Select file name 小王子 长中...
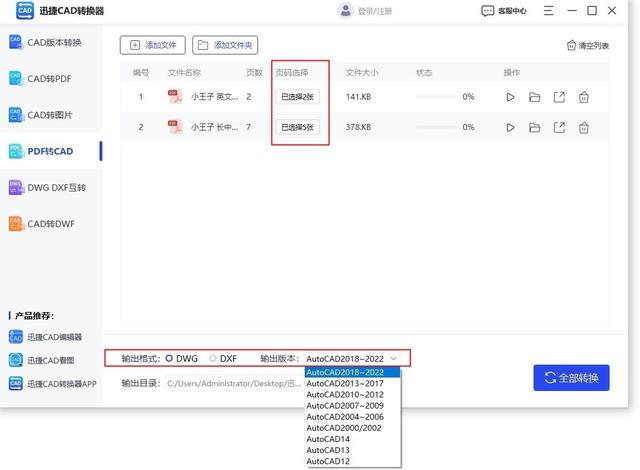The width and height of the screenshot is (640, 470). pos(214,127)
